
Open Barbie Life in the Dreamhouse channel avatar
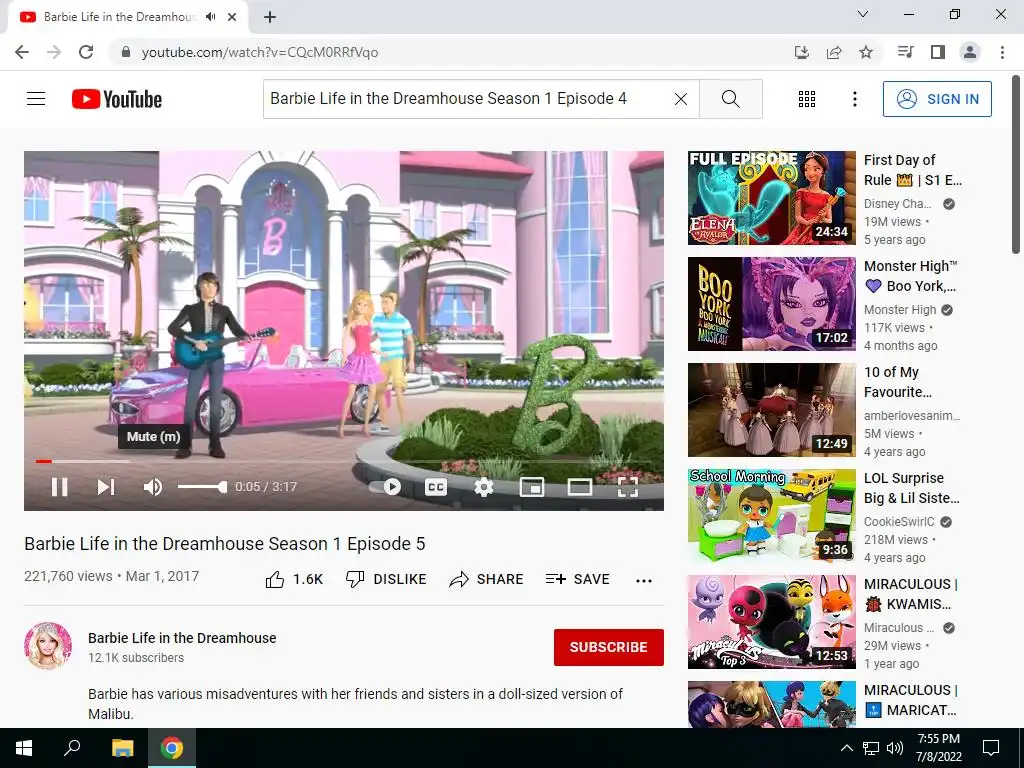(x=48, y=646)
